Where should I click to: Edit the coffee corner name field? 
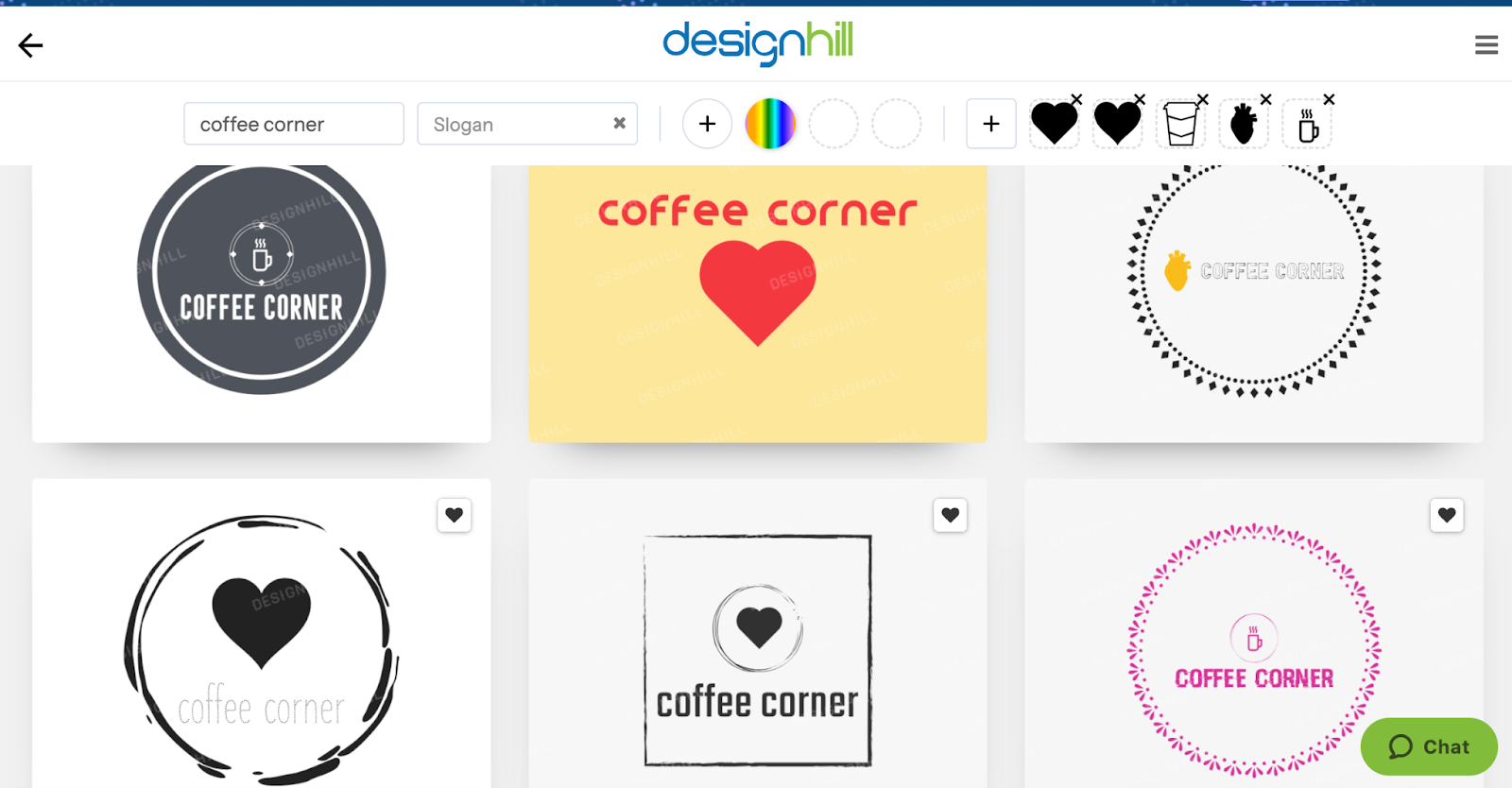click(x=294, y=124)
